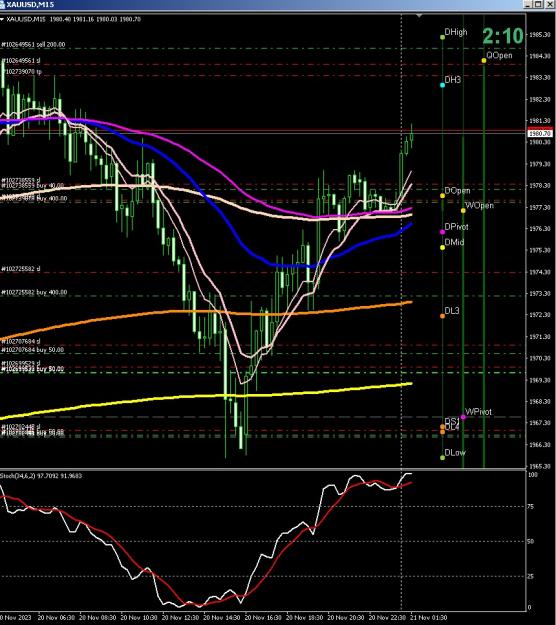Select the DHigh pivot label
The width and height of the screenshot is (556, 625).
[456, 32]
